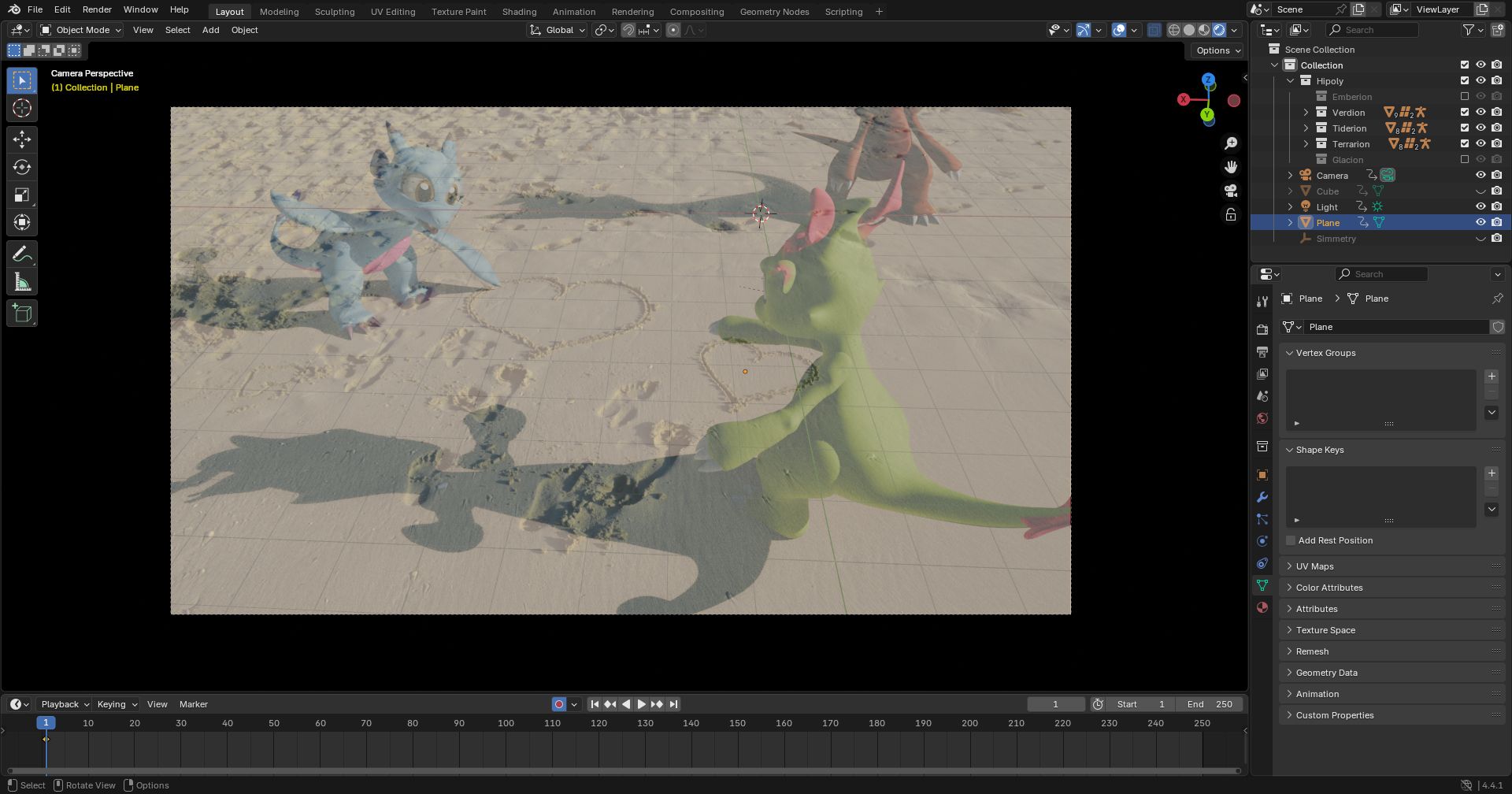Viewport: 1512px width, 794px height.
Task: Open the Object Mode dropdown
Action: pyautogui.click(x=81, y=30)
